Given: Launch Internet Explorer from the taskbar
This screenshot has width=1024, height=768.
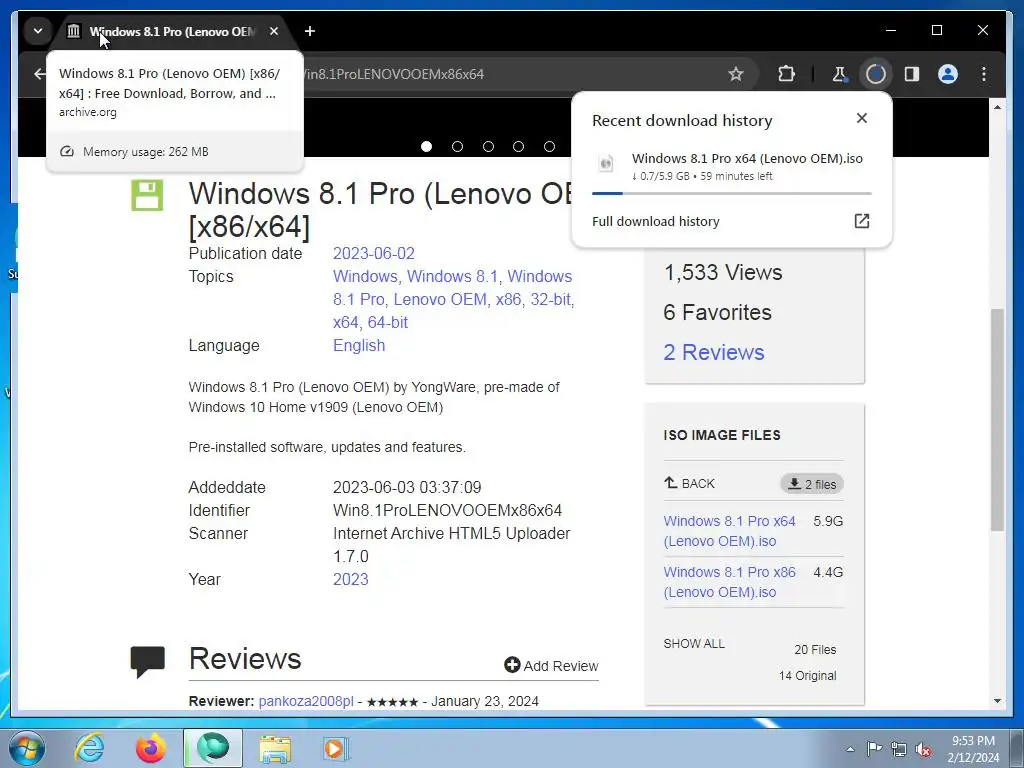Looking at the screenshot, I should (89, 748).
